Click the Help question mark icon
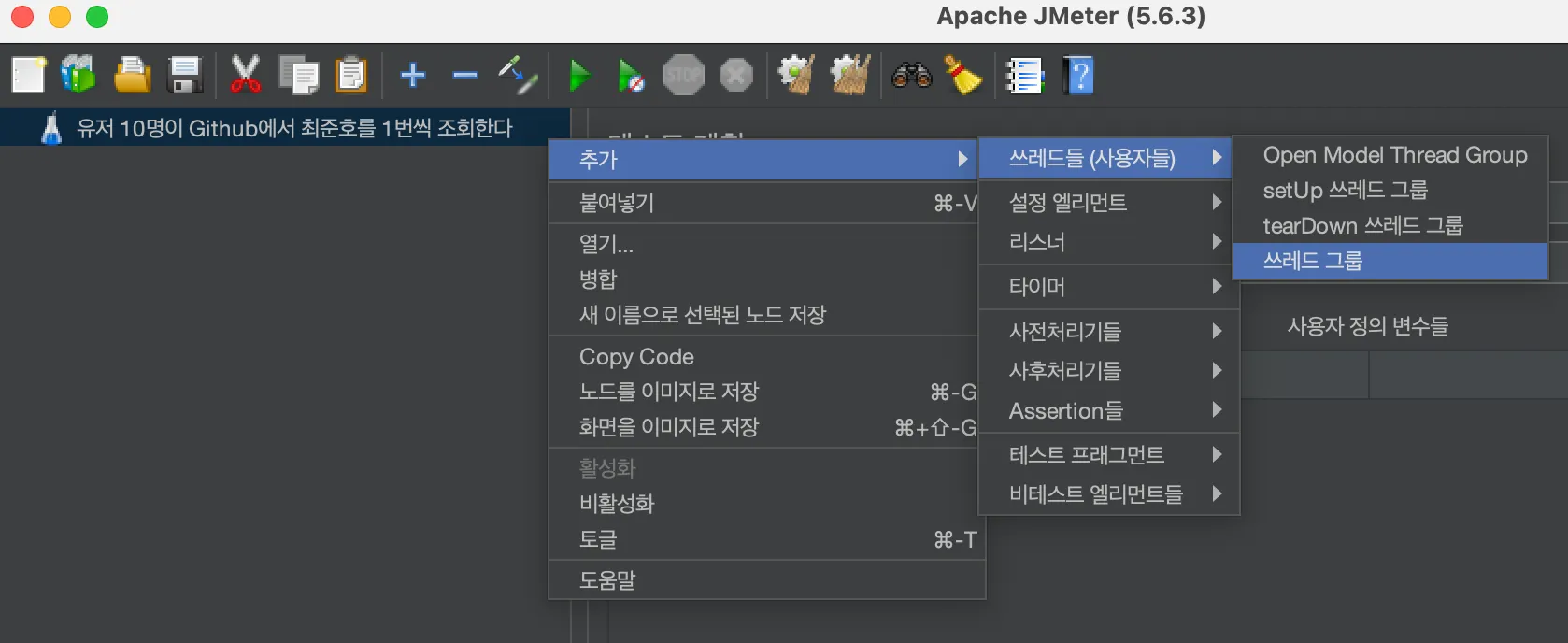 (x=1077, y=75)
